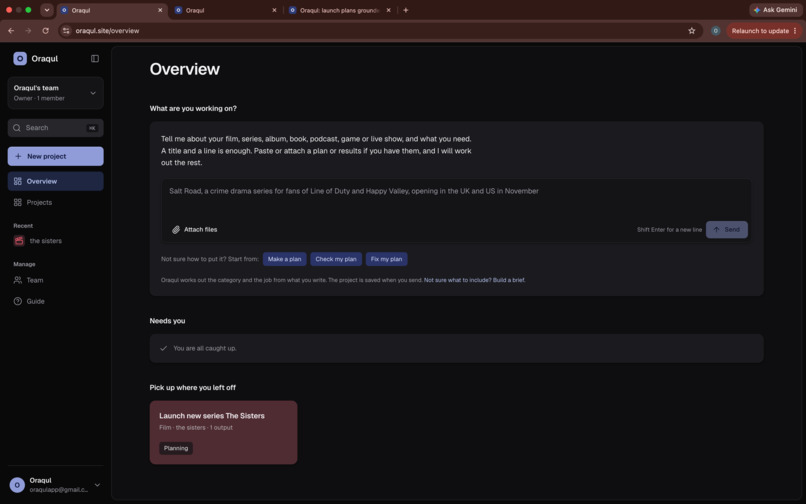Click the sisters project clapperboard icon
The width and height of the screenshot is (806, 504).
19,241
